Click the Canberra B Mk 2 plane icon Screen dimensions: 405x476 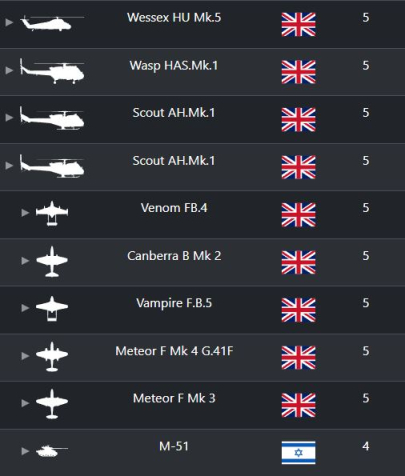click(x=52, y=261)
